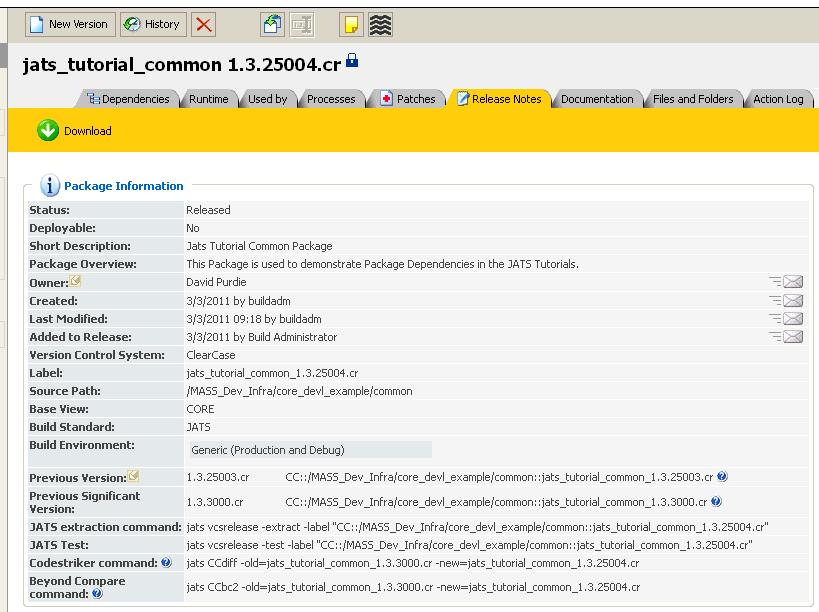Viewport: 819px width, 612px height.
Task: Click edit icon next to Previous Version label
Action: point(133,476)
